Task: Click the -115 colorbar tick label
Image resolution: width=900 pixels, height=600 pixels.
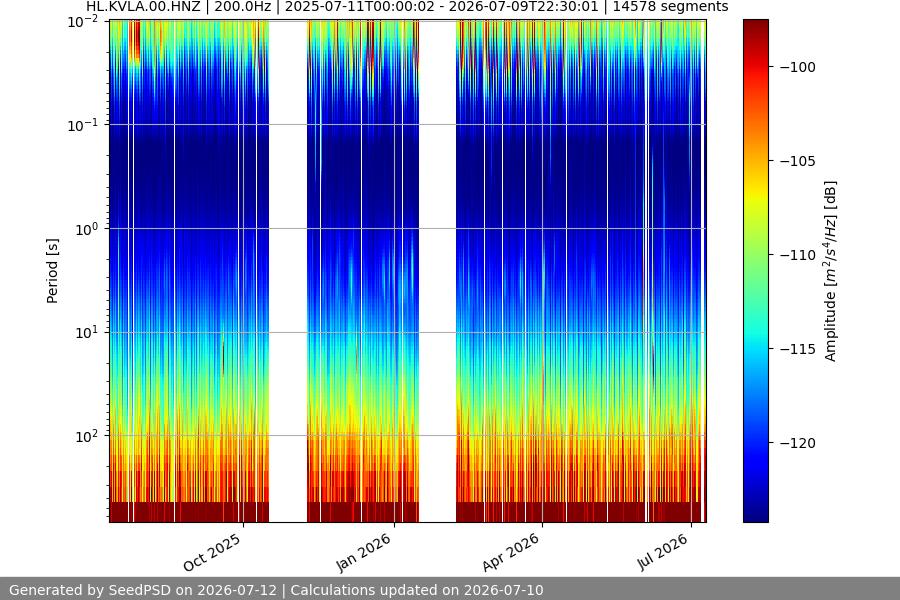Action: [798, 349]
